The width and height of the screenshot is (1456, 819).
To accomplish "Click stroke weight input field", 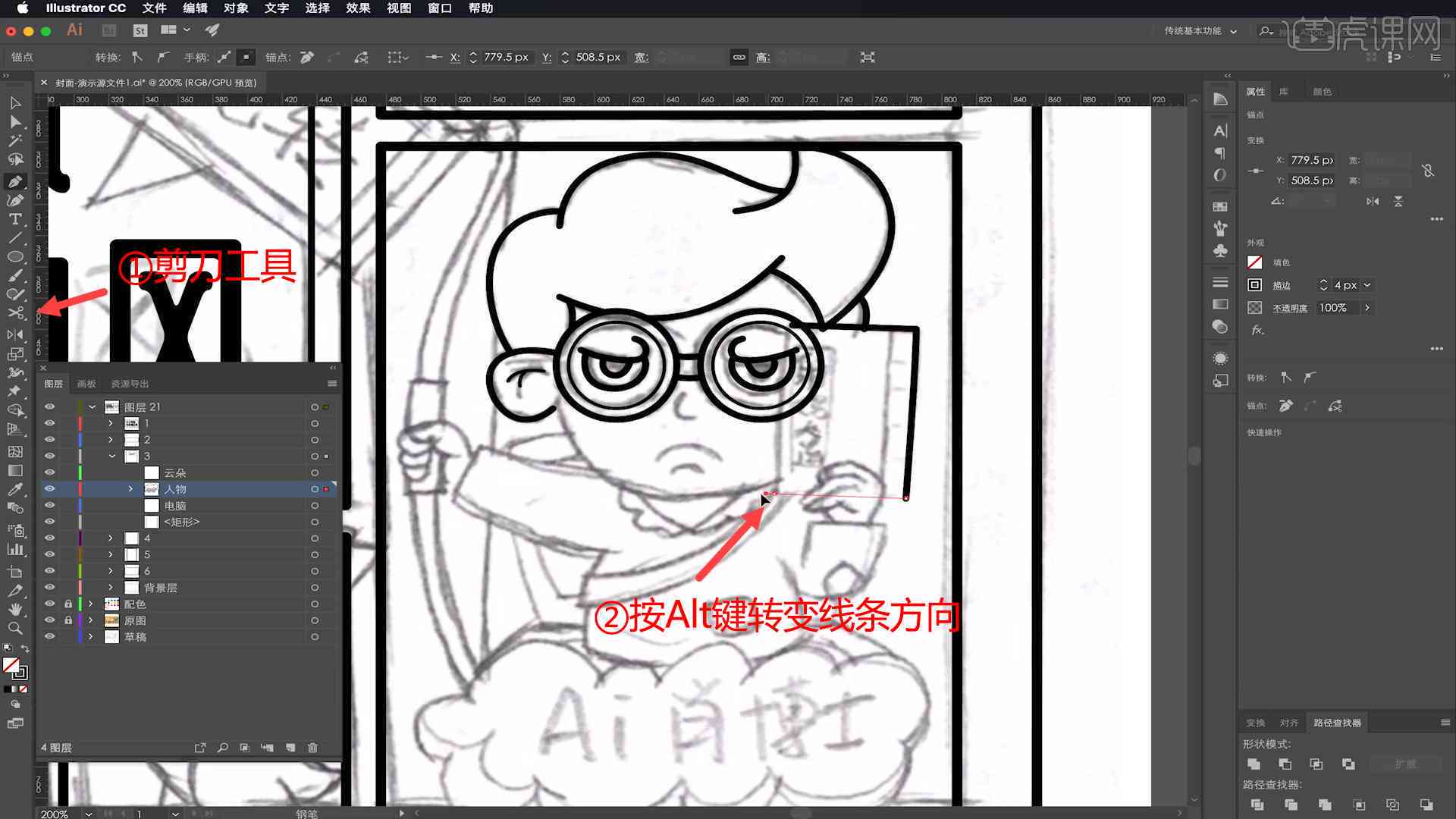I will point(1346,284).
